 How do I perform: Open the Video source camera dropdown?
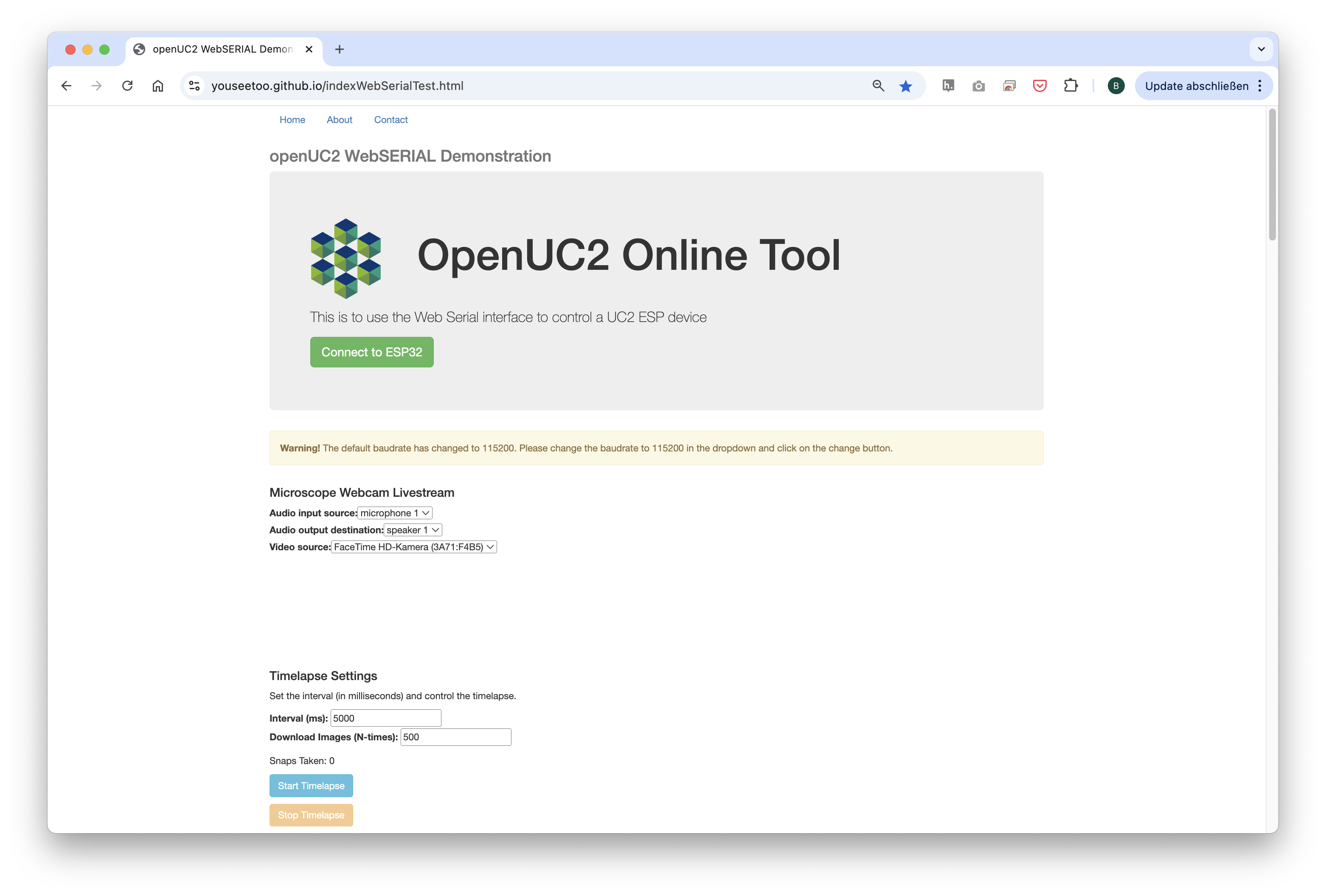414,547
